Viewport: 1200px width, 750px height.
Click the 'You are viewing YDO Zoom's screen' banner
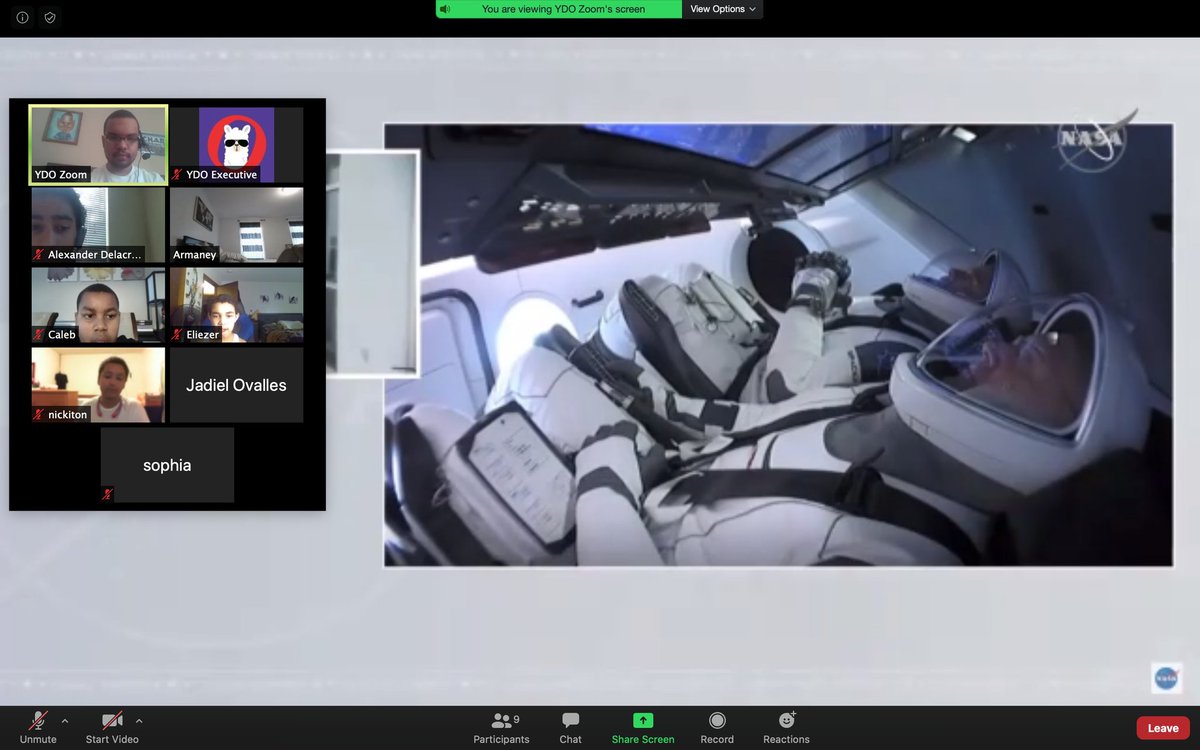click(x=560, y=9)
